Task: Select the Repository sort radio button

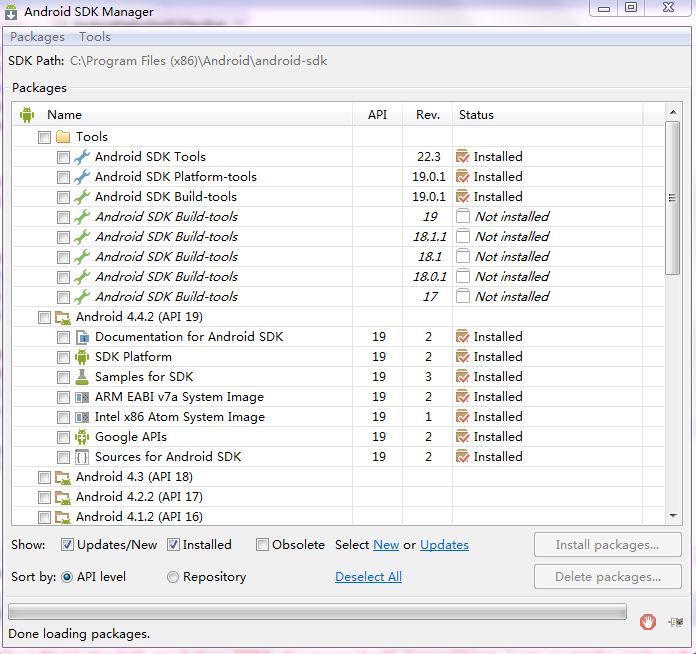Action: click(x=173, y=577)
